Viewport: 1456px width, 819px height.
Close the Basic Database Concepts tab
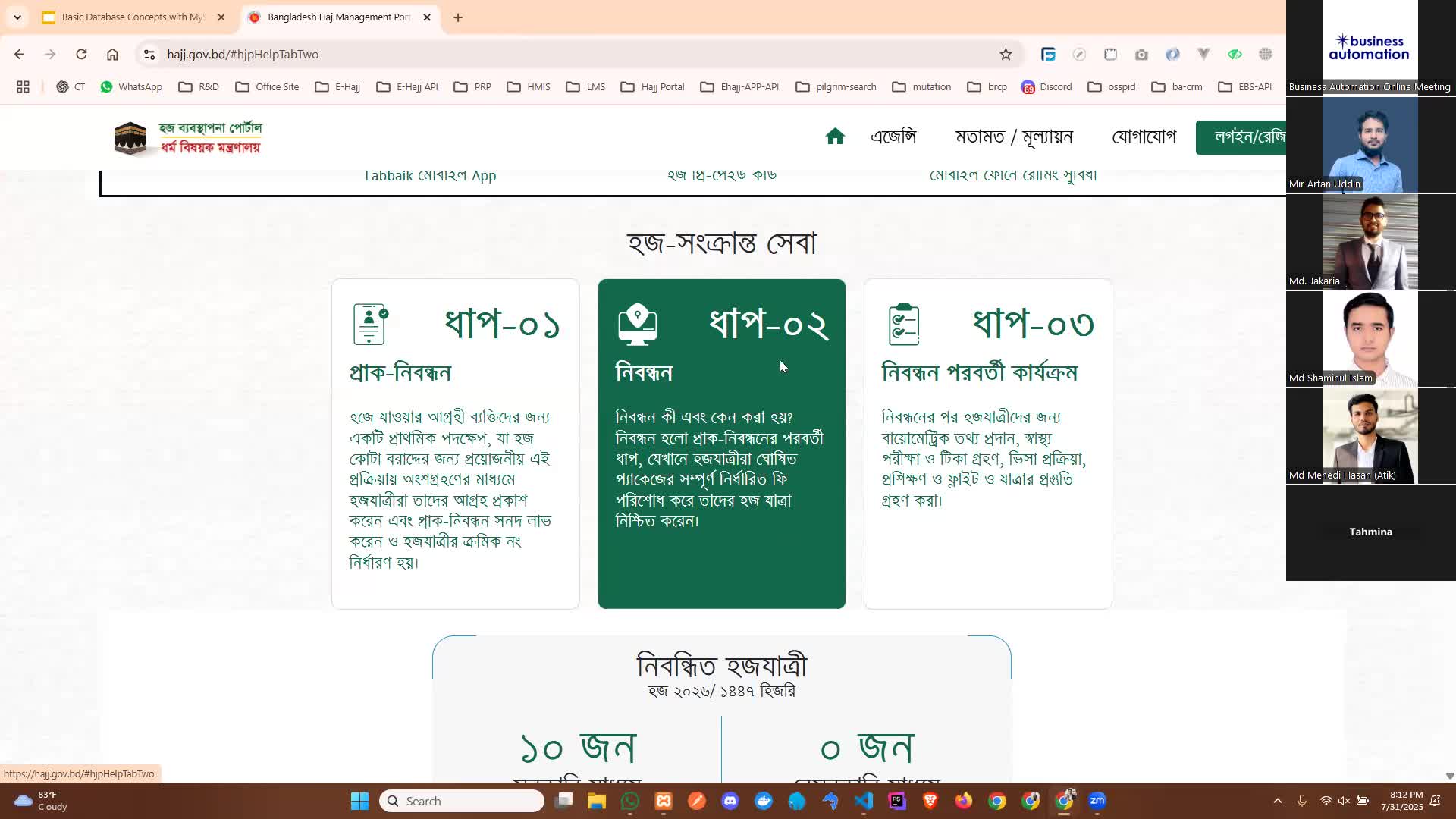(221, 17)
